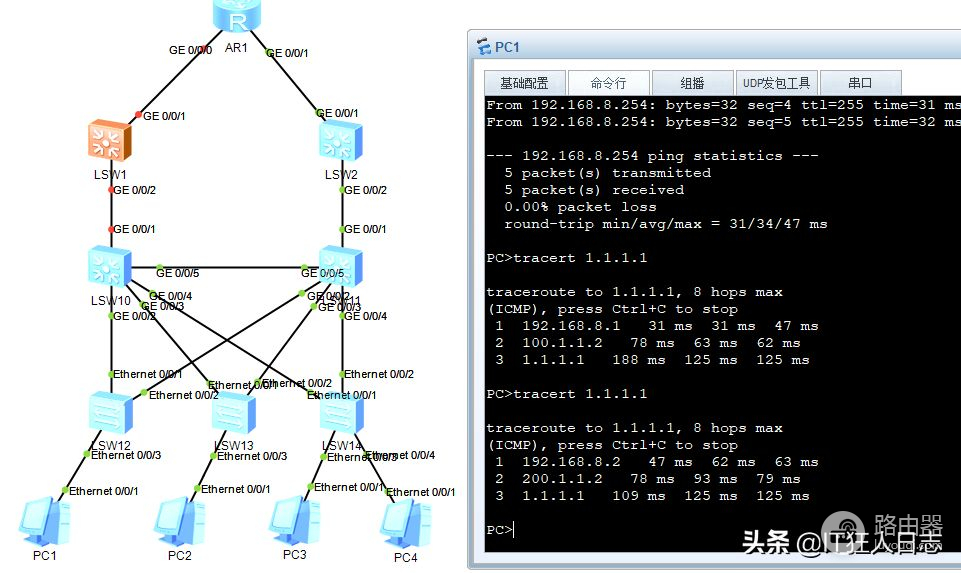Open the 组播 tab
Viewport: 961px width, 573px height.
pos(693,83)
